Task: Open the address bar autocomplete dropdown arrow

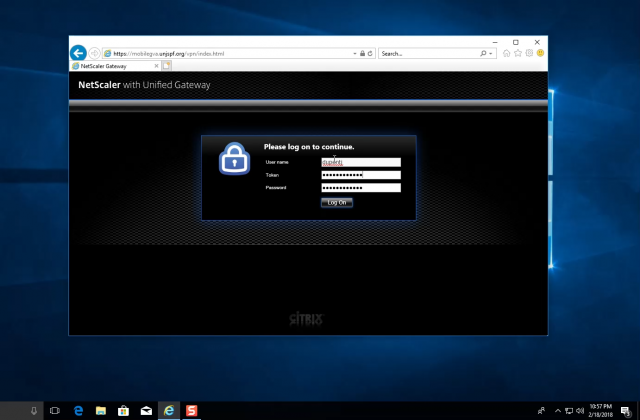Action: pyautogui.click(x=355, y=53)
